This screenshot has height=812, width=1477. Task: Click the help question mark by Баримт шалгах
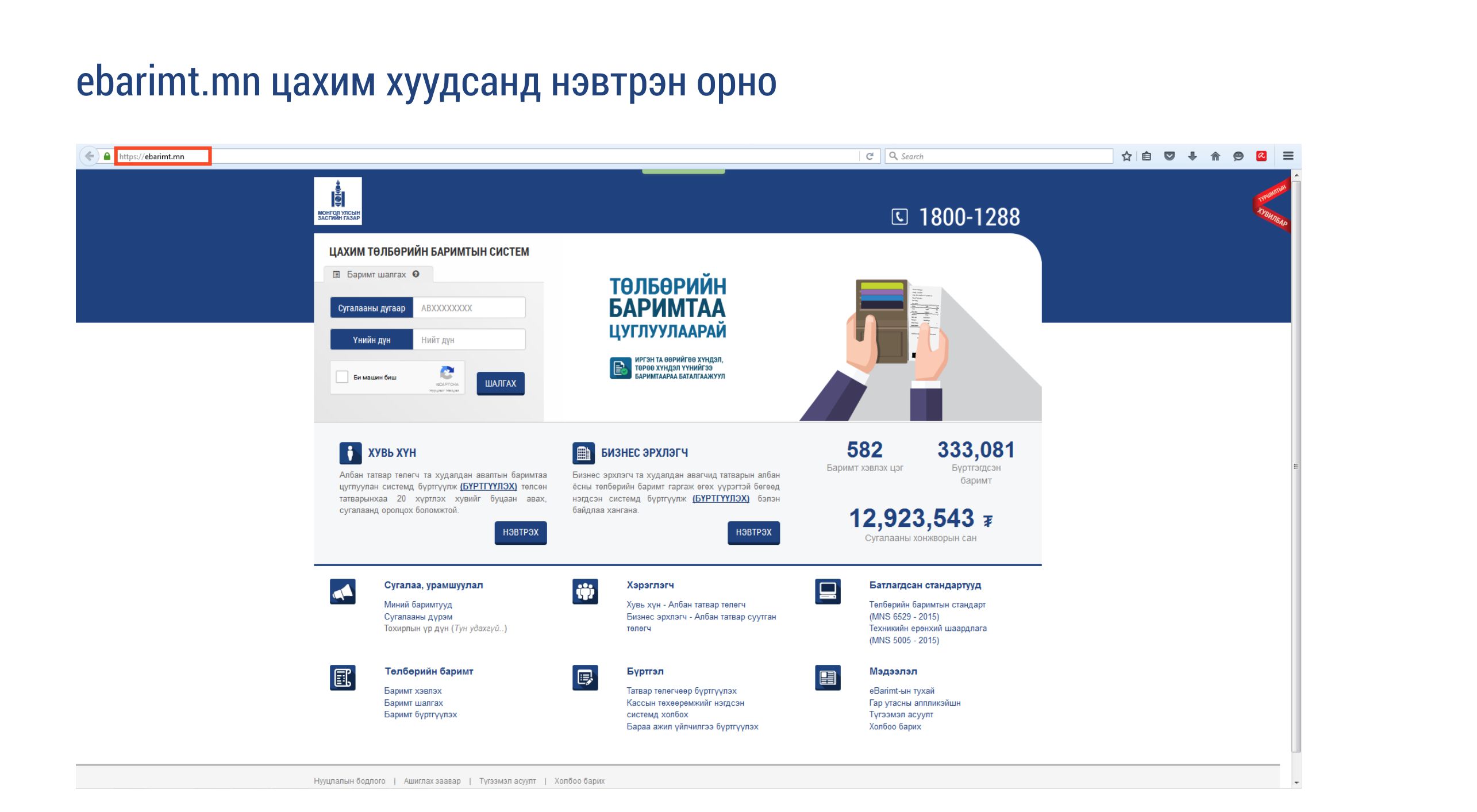[416, 274]
